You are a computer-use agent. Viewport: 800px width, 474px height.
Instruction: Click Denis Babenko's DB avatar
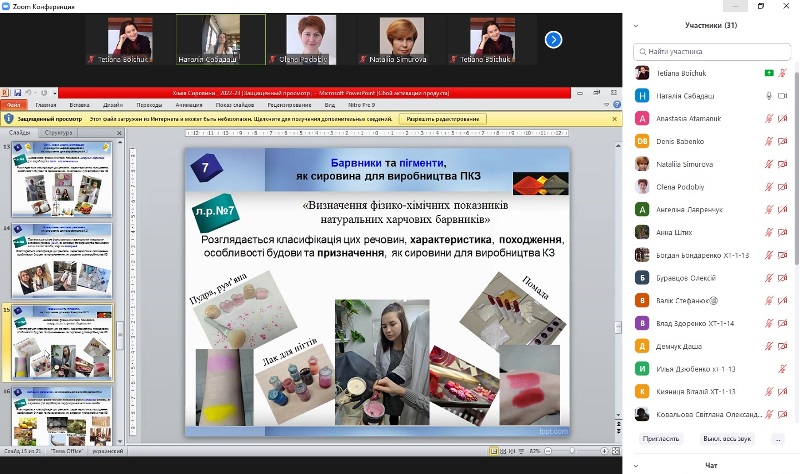pos(642,141)
